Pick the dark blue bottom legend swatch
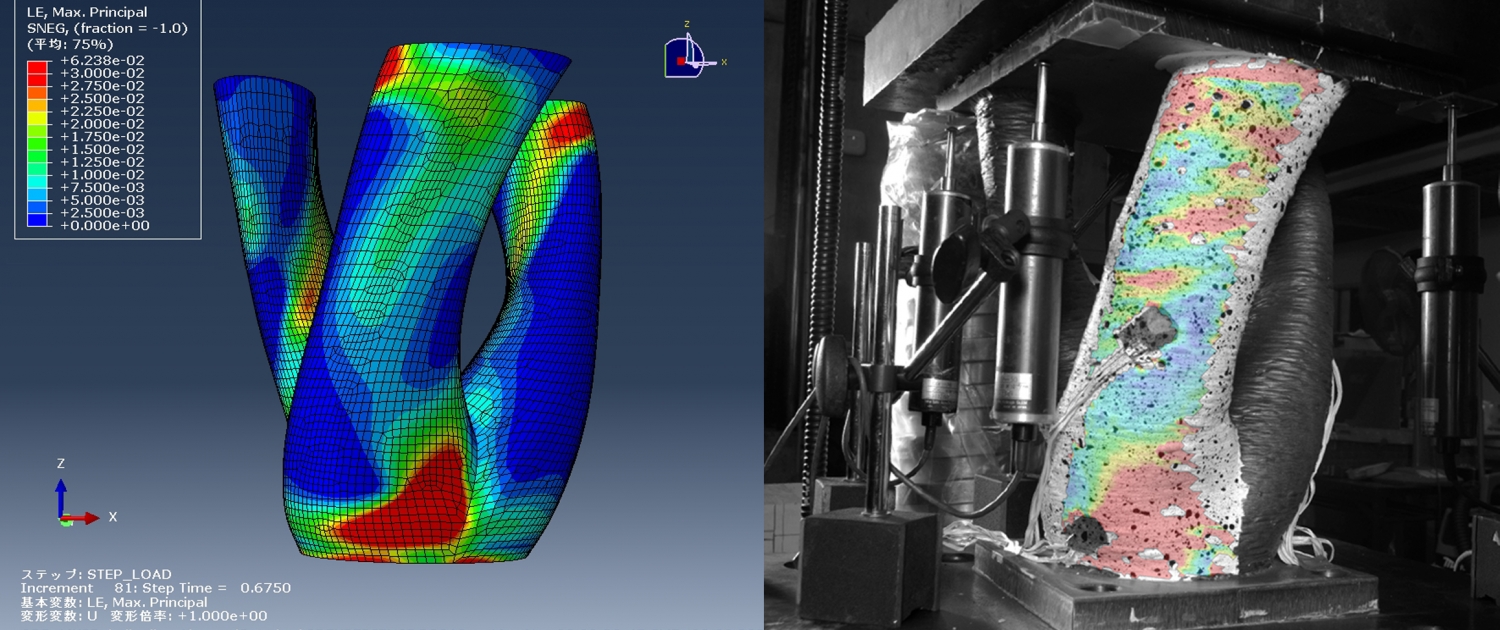Screen dimensions: 1500x630 (37, 225)
